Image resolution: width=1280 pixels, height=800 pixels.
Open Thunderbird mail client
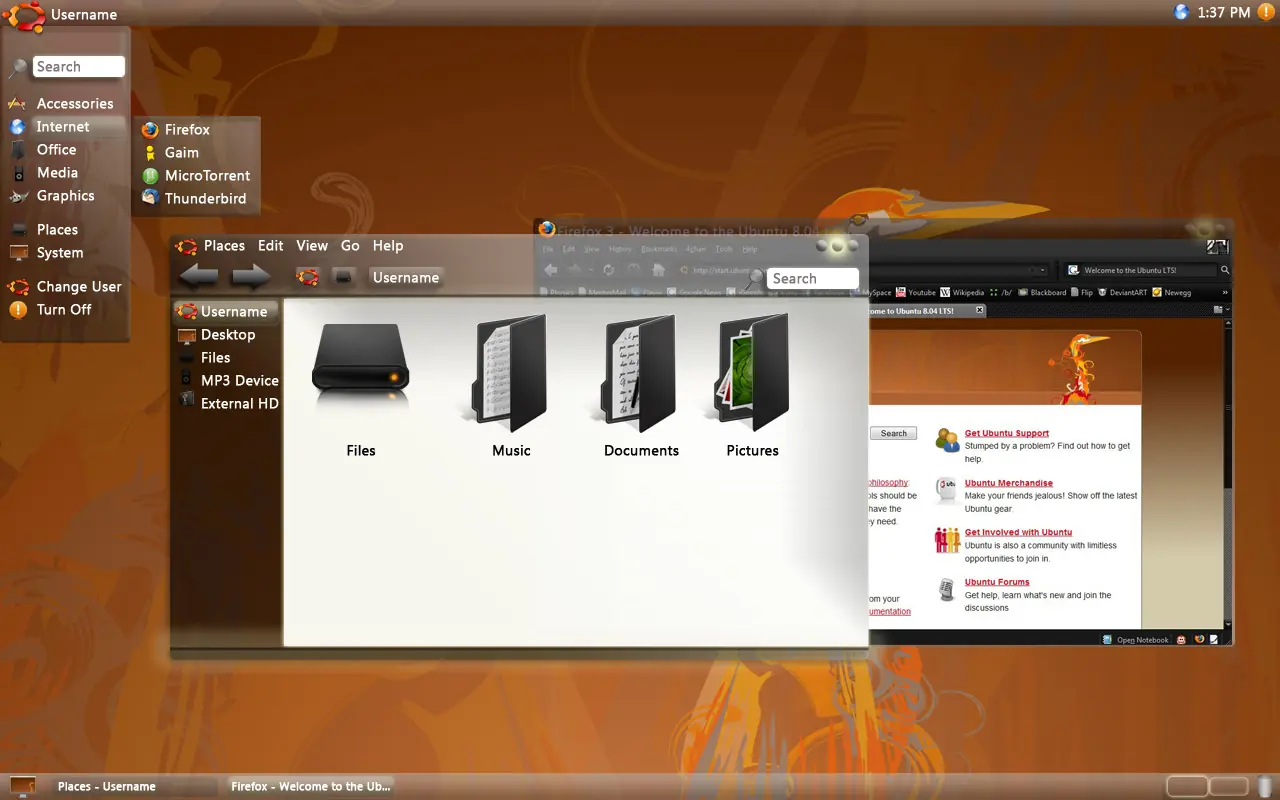(204, 198)
